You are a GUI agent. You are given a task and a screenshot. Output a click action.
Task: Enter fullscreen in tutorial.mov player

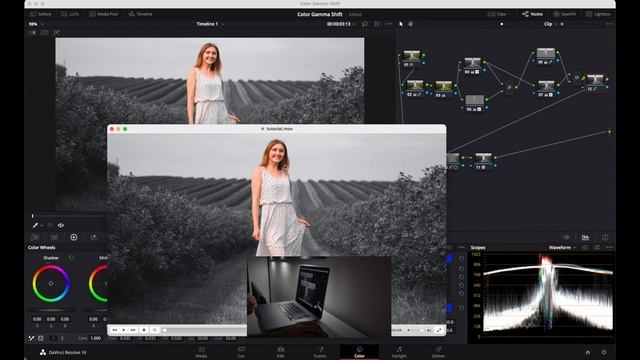click(439, 330)
